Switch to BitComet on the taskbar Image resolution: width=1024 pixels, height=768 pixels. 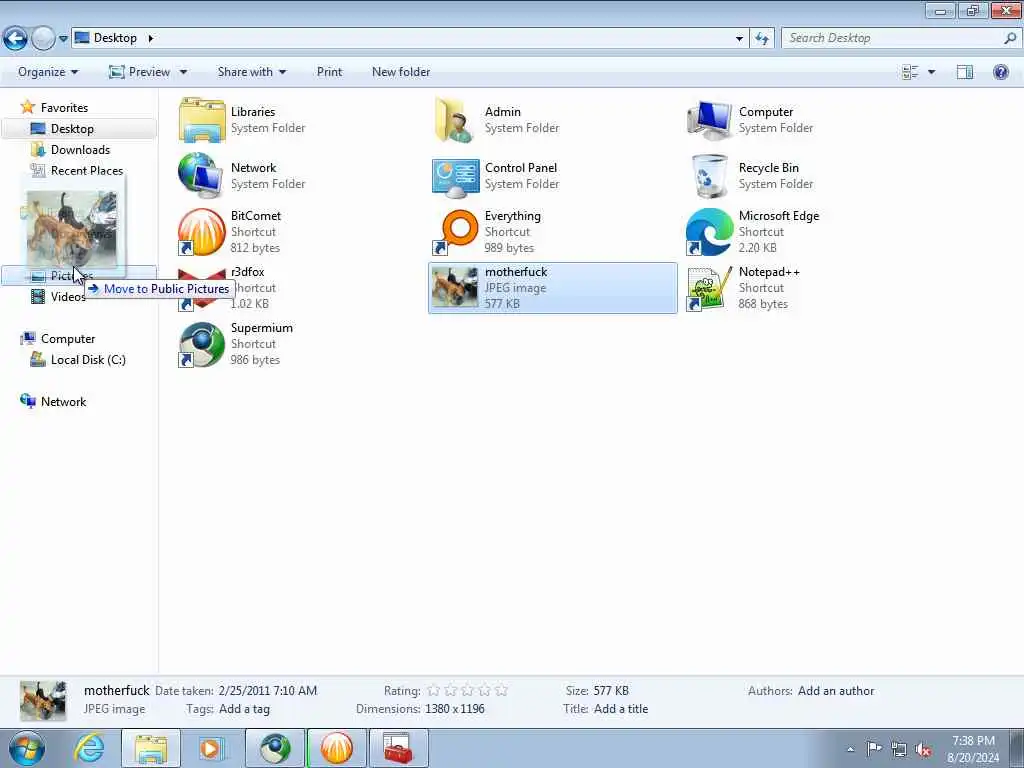click(337, 748)
